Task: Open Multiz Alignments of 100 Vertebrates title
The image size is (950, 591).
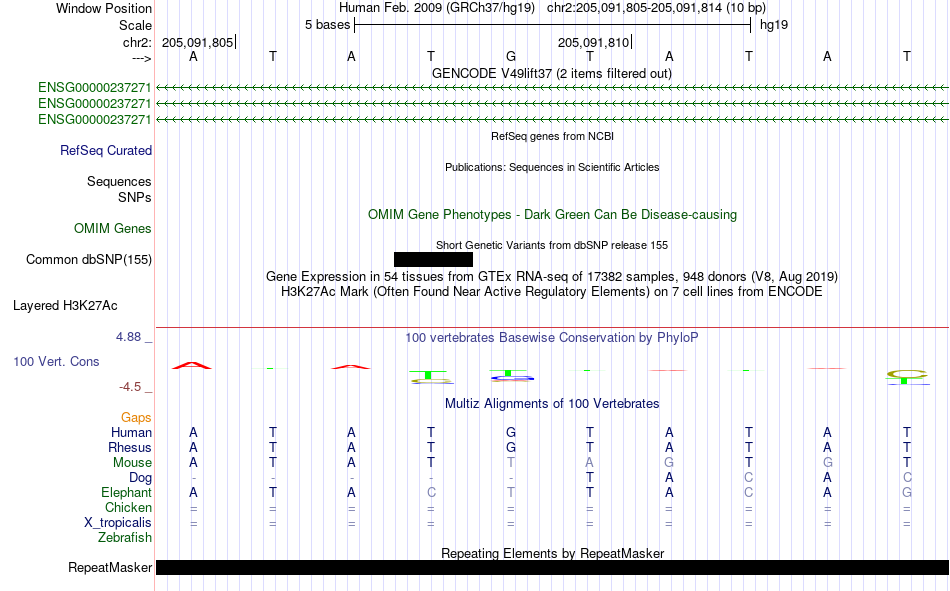Action: coord(552,404)
